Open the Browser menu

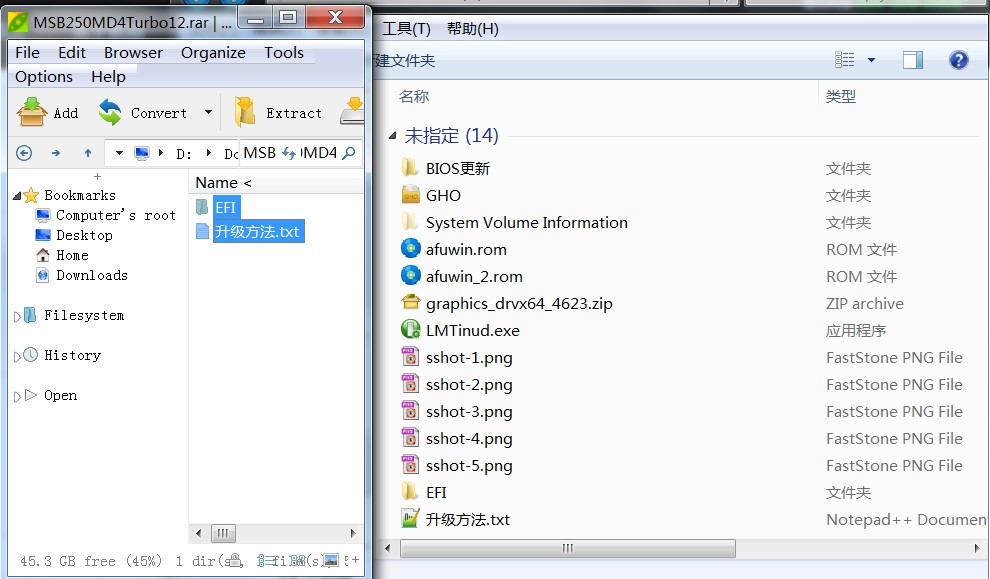[x=133, y=52]
